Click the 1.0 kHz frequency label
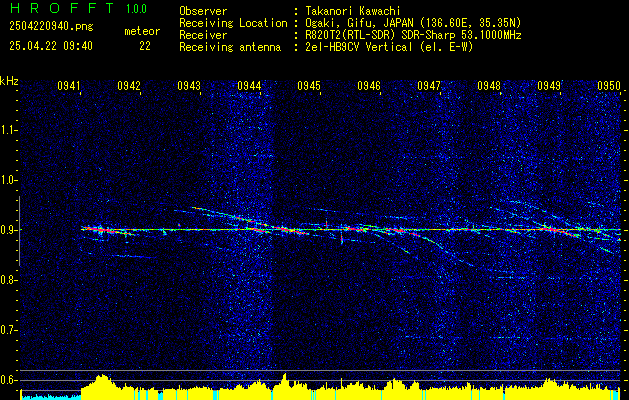629x400 pixels. click(x=9, y=180)
